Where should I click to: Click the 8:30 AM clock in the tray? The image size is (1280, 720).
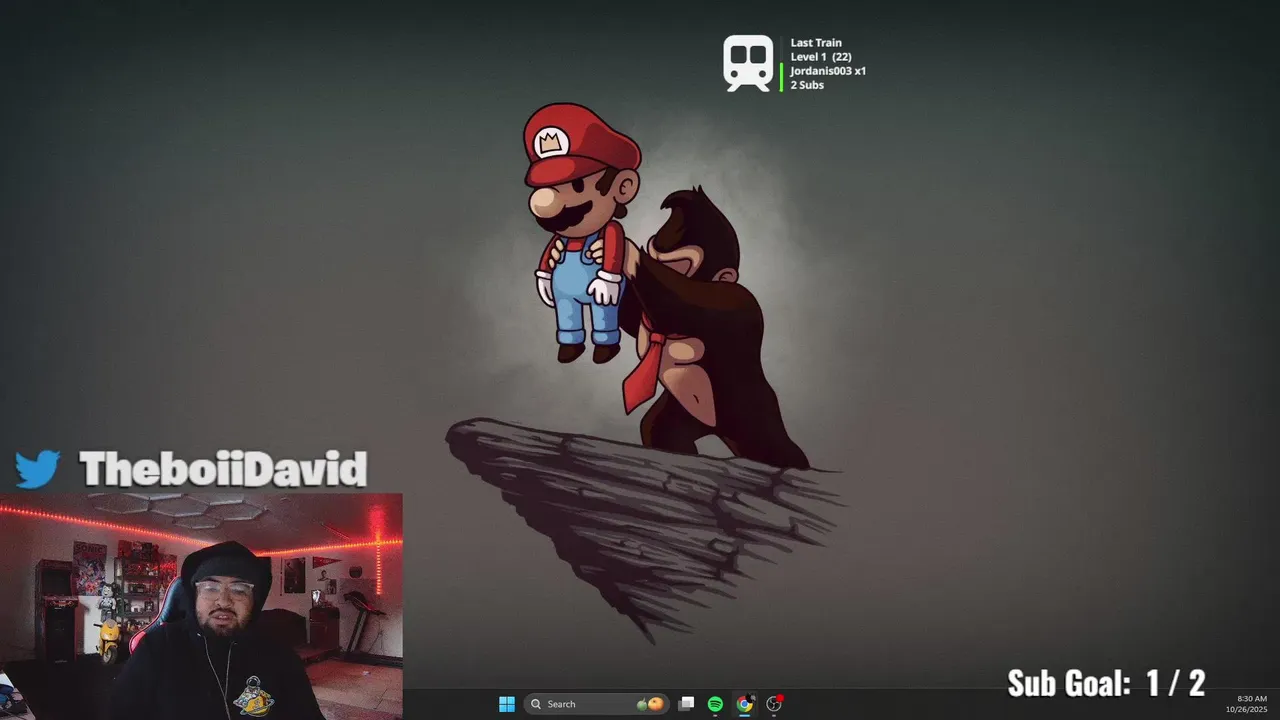pos(1252,699)
